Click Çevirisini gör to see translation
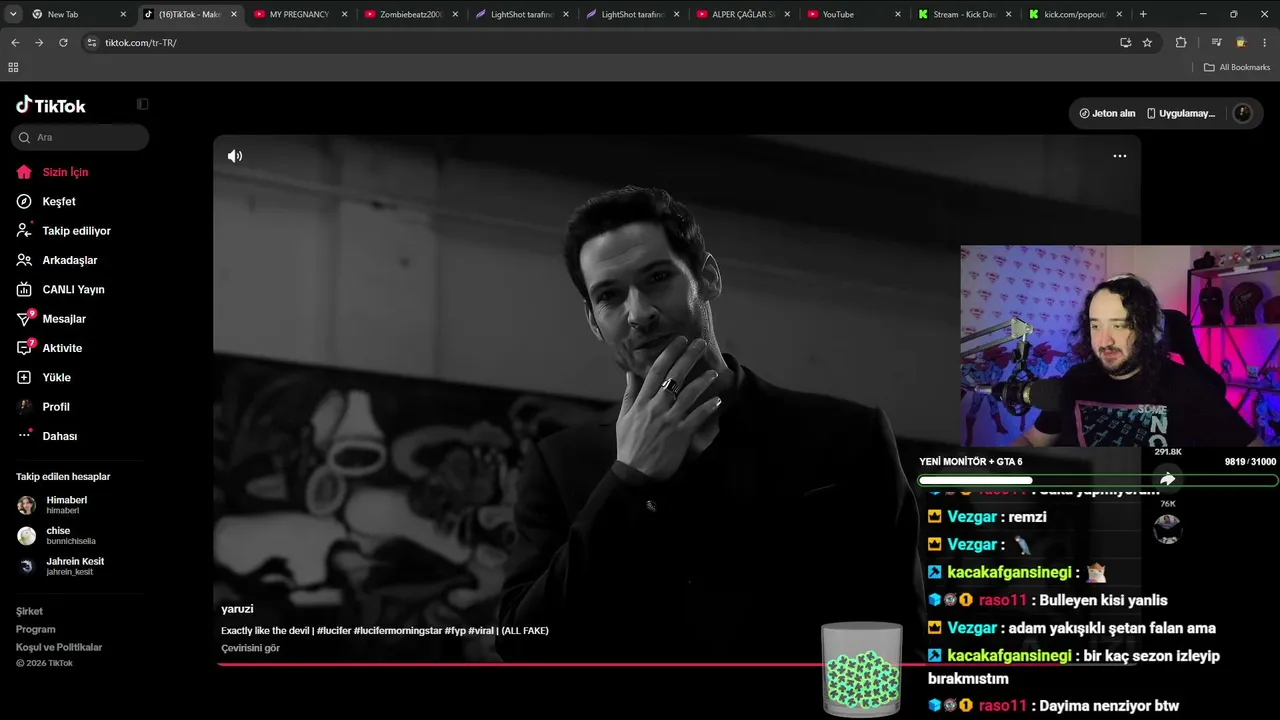The image size is (1280, 720). click(x=250, y=648)
